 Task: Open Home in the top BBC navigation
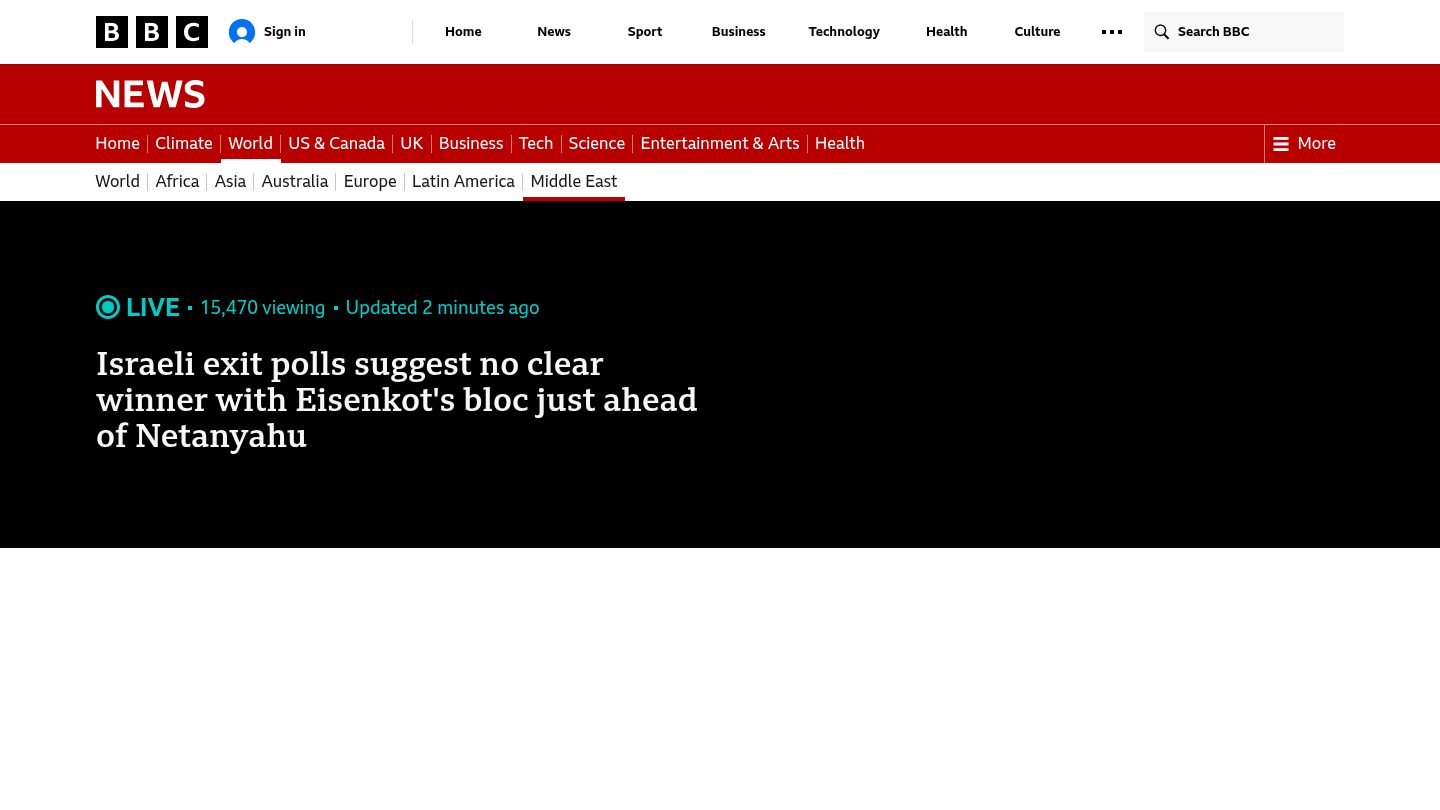(463, 32)
